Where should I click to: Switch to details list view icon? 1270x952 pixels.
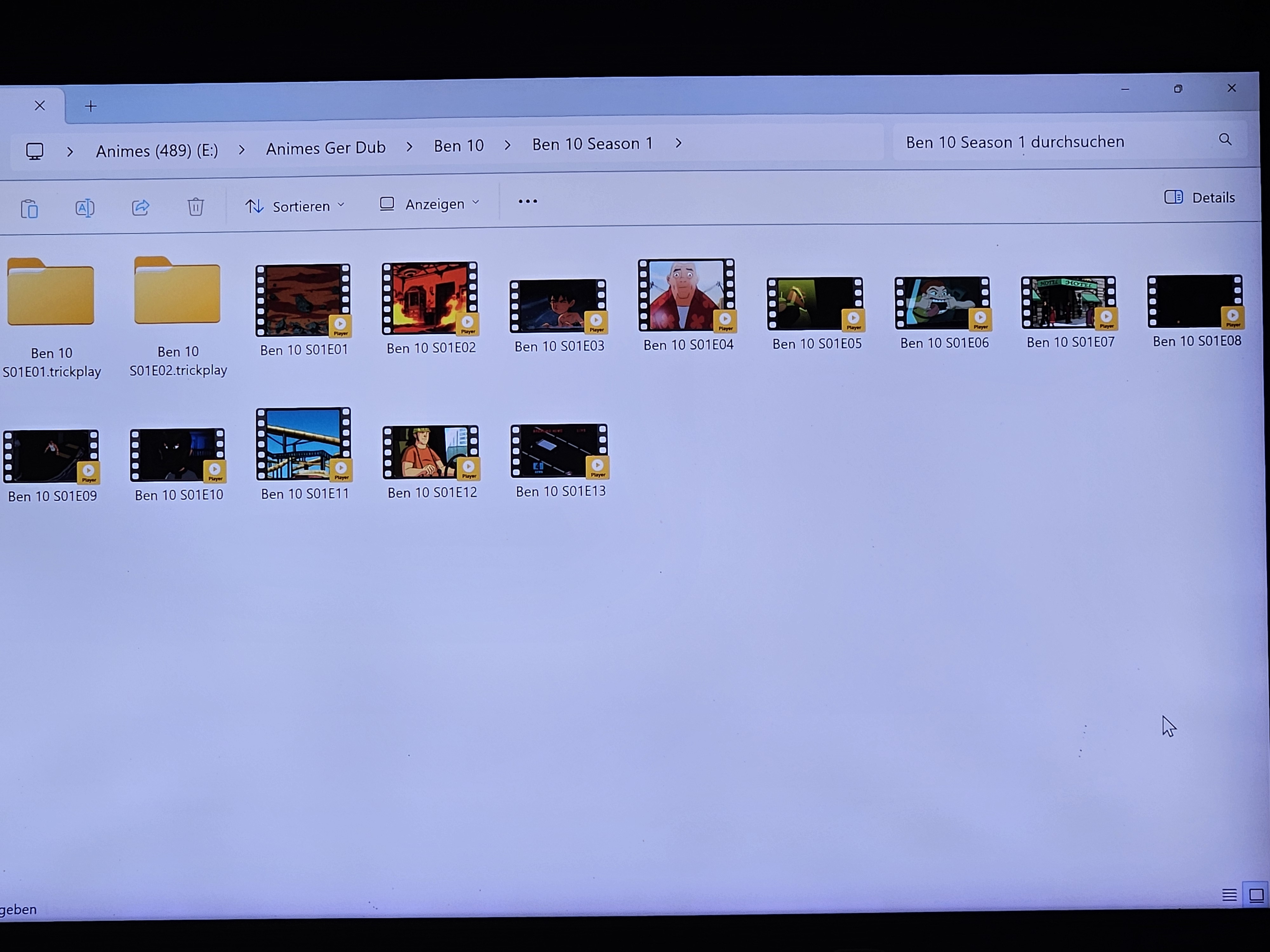(1229, 895)
